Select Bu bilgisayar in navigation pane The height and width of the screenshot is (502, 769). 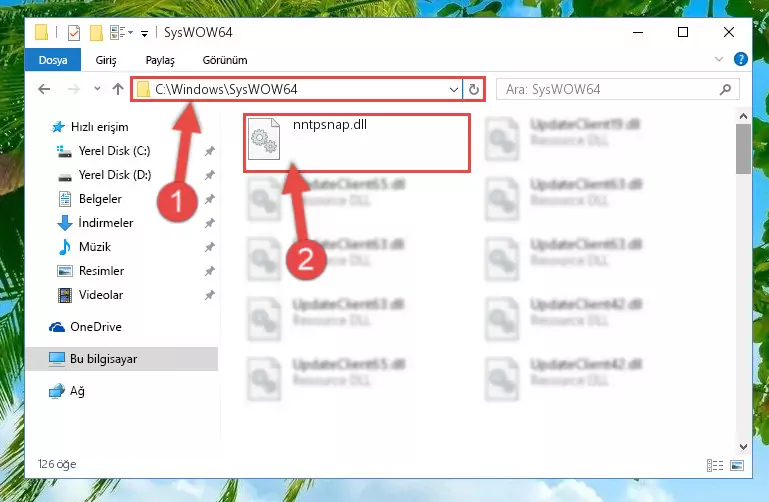point(122,359)
